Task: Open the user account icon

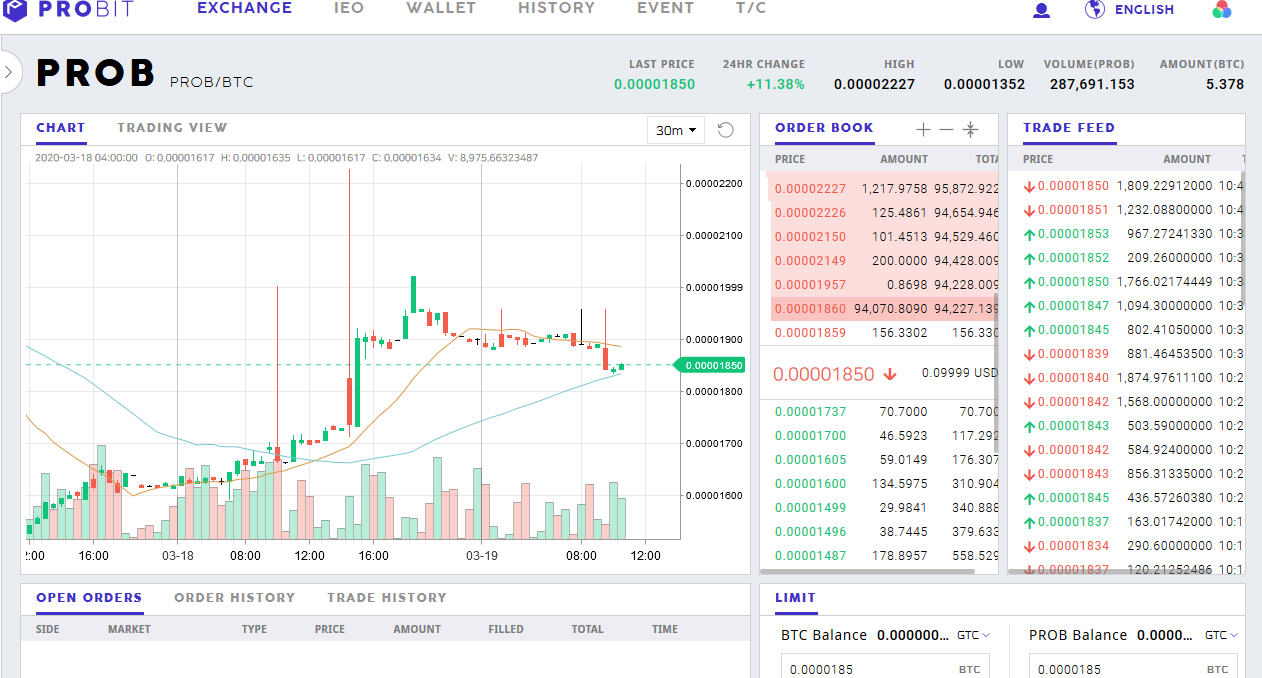Action: click(x=1041, y=10)
